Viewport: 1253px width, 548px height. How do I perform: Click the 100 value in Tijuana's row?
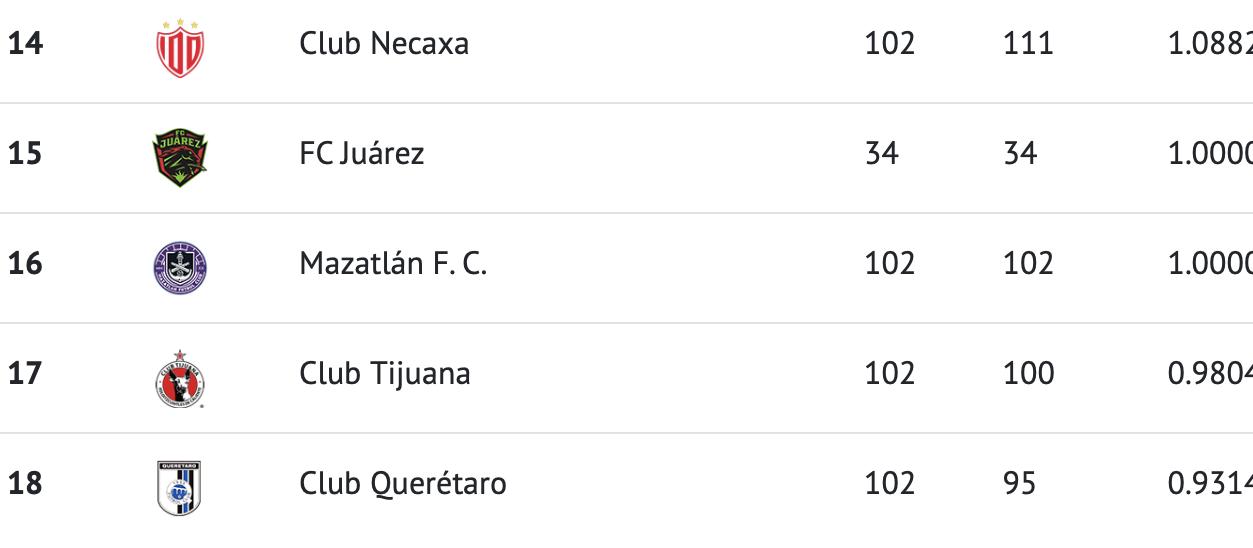1028,374
